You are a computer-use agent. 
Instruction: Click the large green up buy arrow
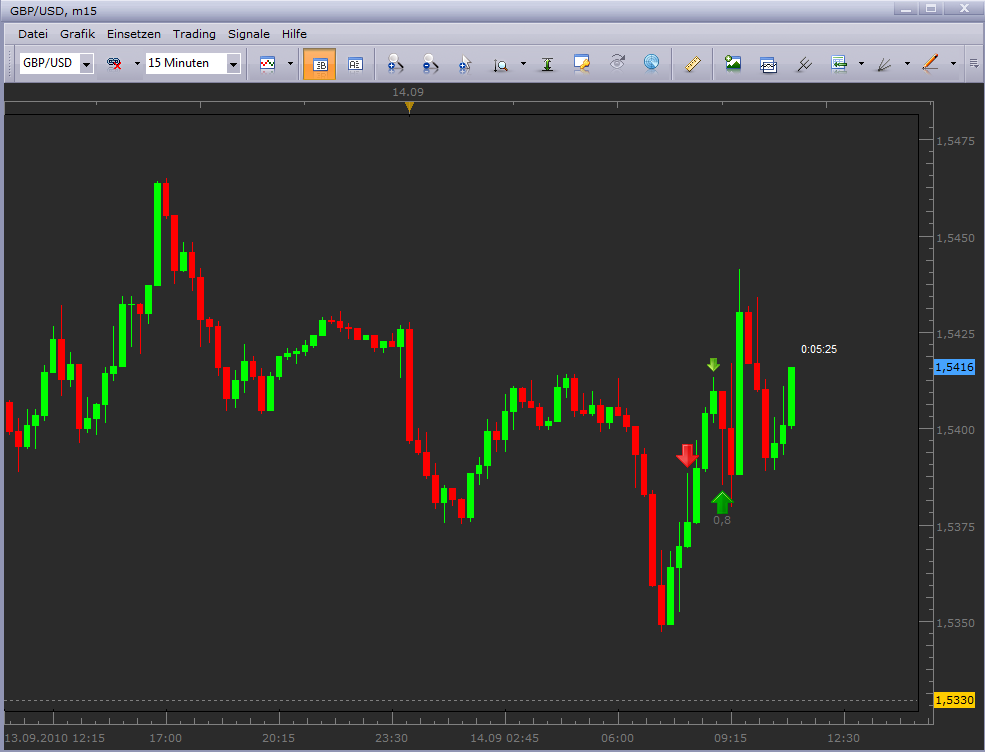point(722,502)
